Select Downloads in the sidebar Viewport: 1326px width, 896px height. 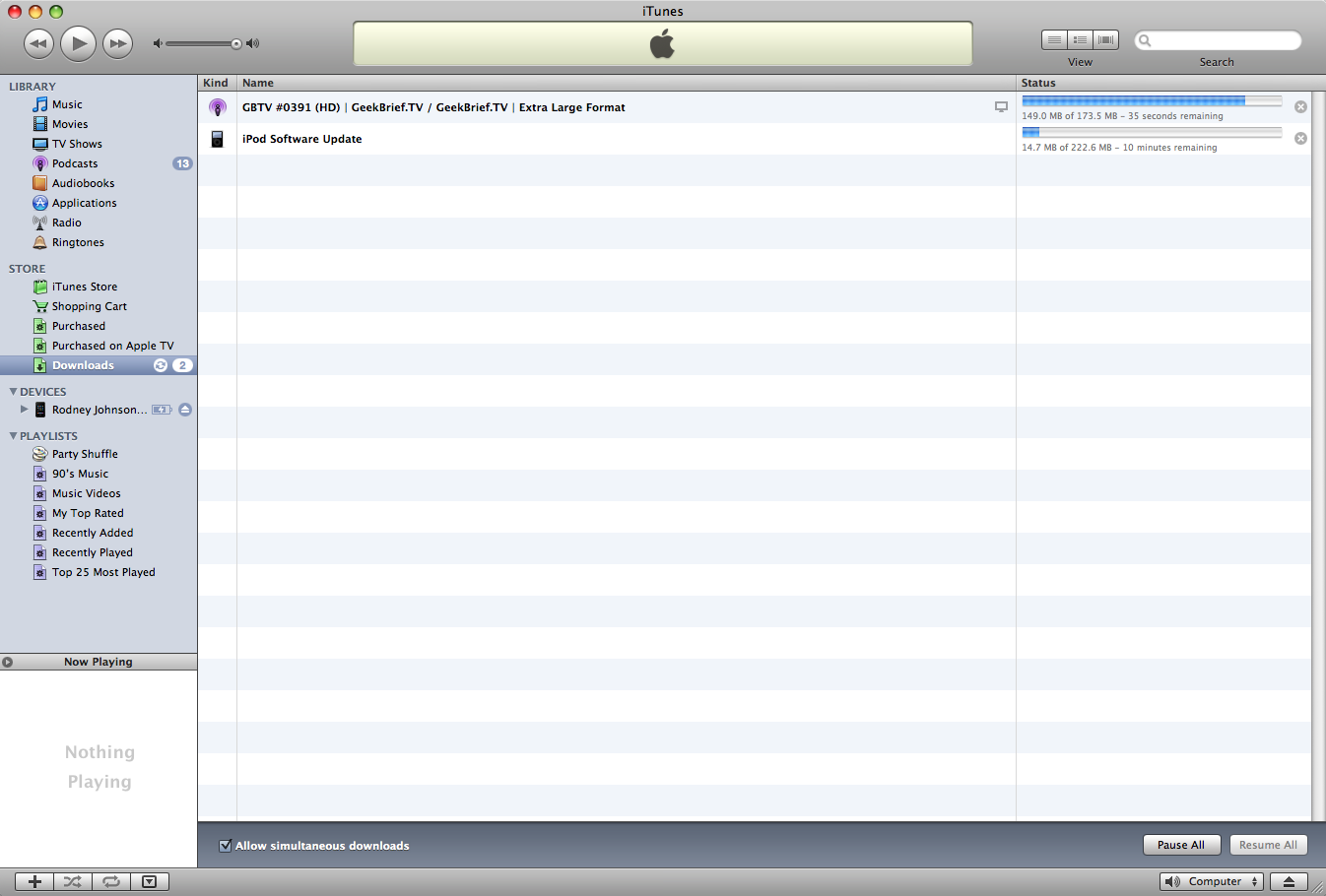point(99,365)
